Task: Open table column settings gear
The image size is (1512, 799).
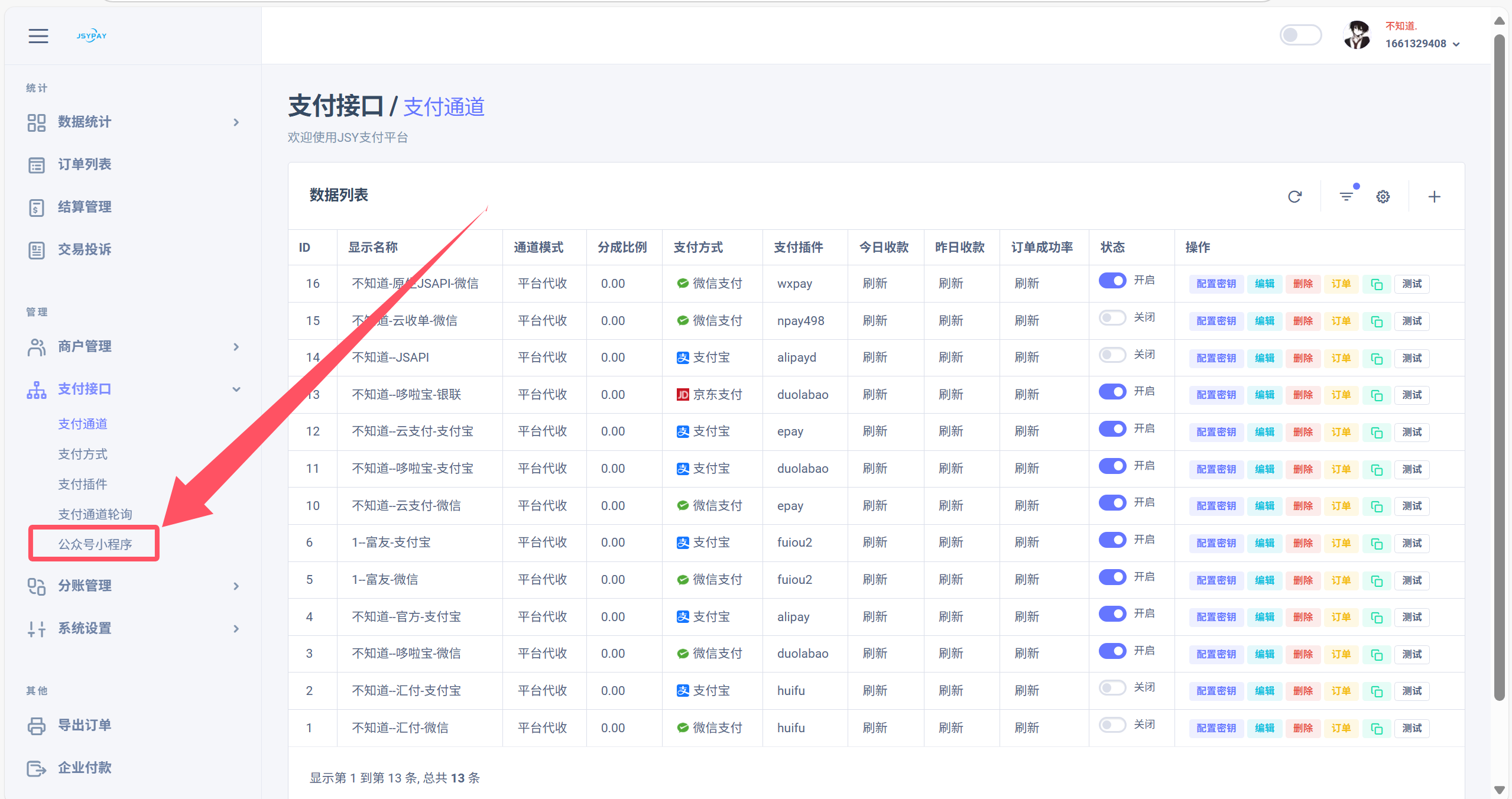Action: click(x=1383, y=197)
